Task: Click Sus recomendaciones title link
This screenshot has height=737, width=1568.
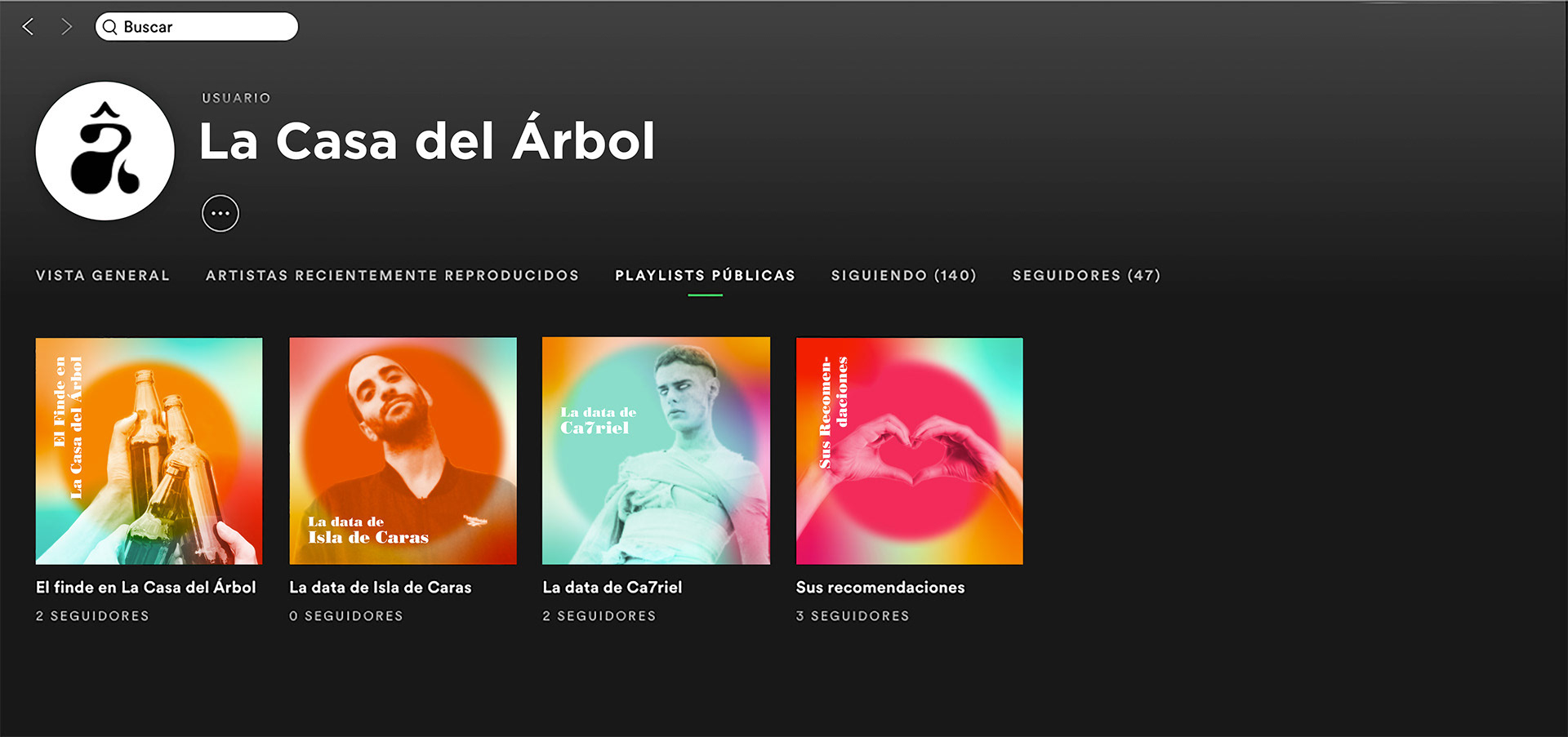Action: [880, 587]
